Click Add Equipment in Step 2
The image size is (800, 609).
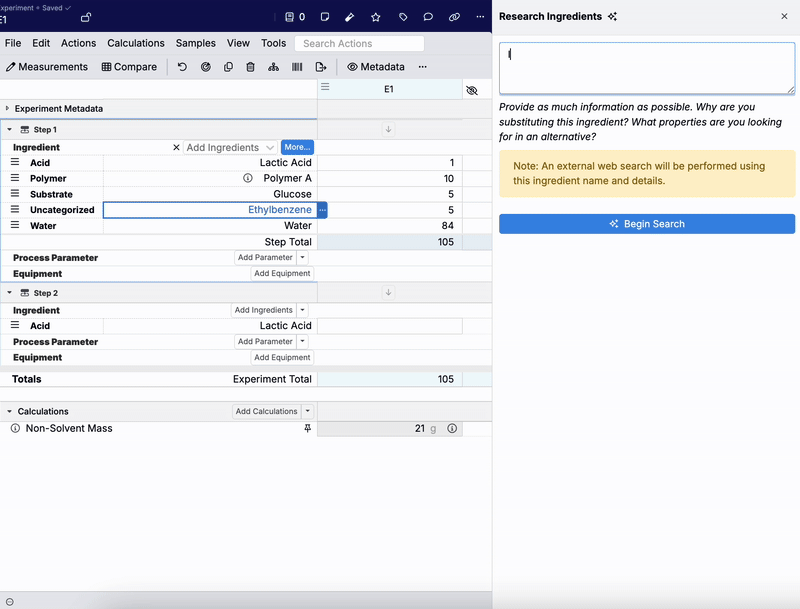click(283, 357)
